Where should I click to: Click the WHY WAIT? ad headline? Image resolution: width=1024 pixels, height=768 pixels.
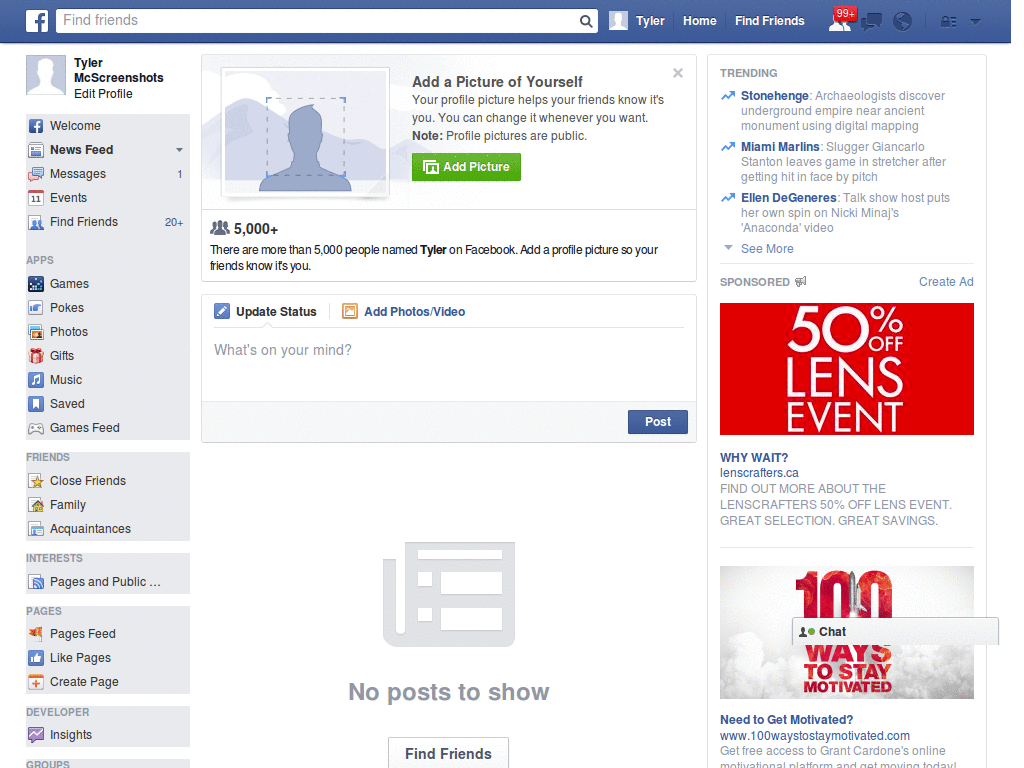point(754,458)
